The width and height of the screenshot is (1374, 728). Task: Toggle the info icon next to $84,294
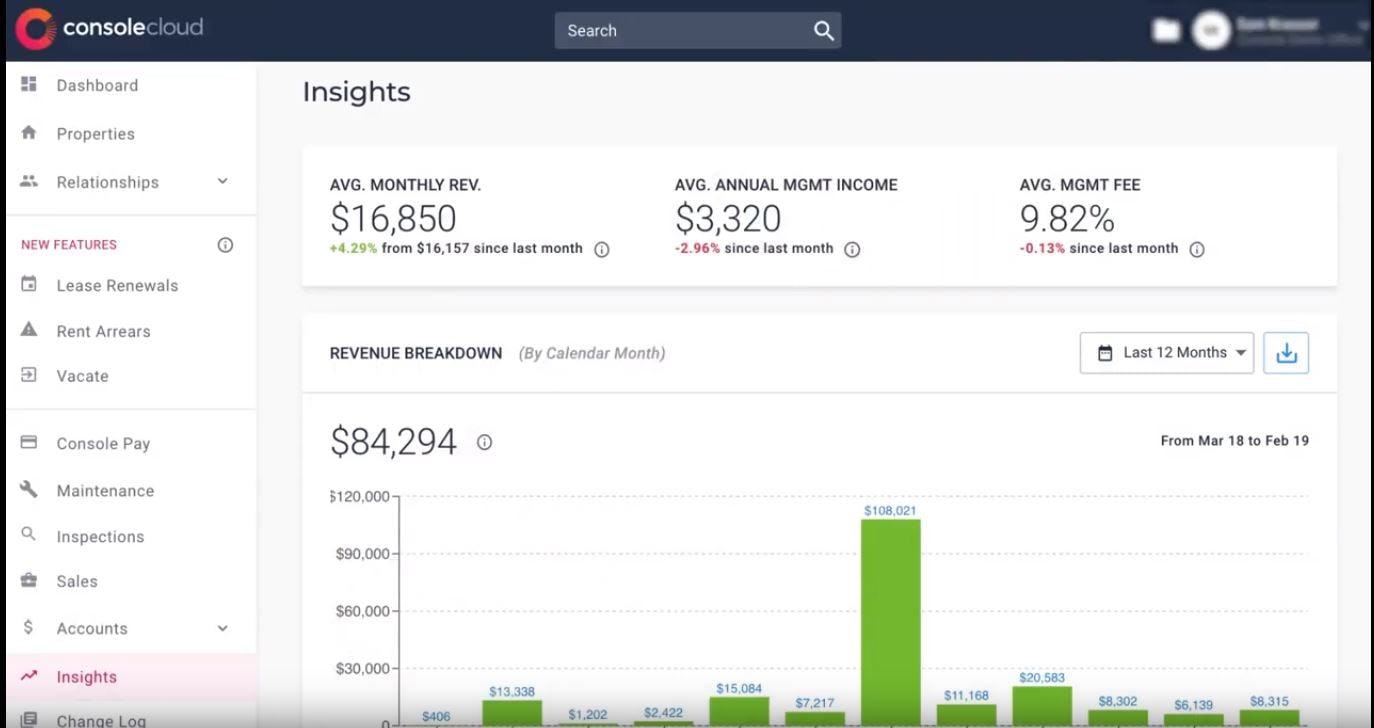tap(485, 442)
